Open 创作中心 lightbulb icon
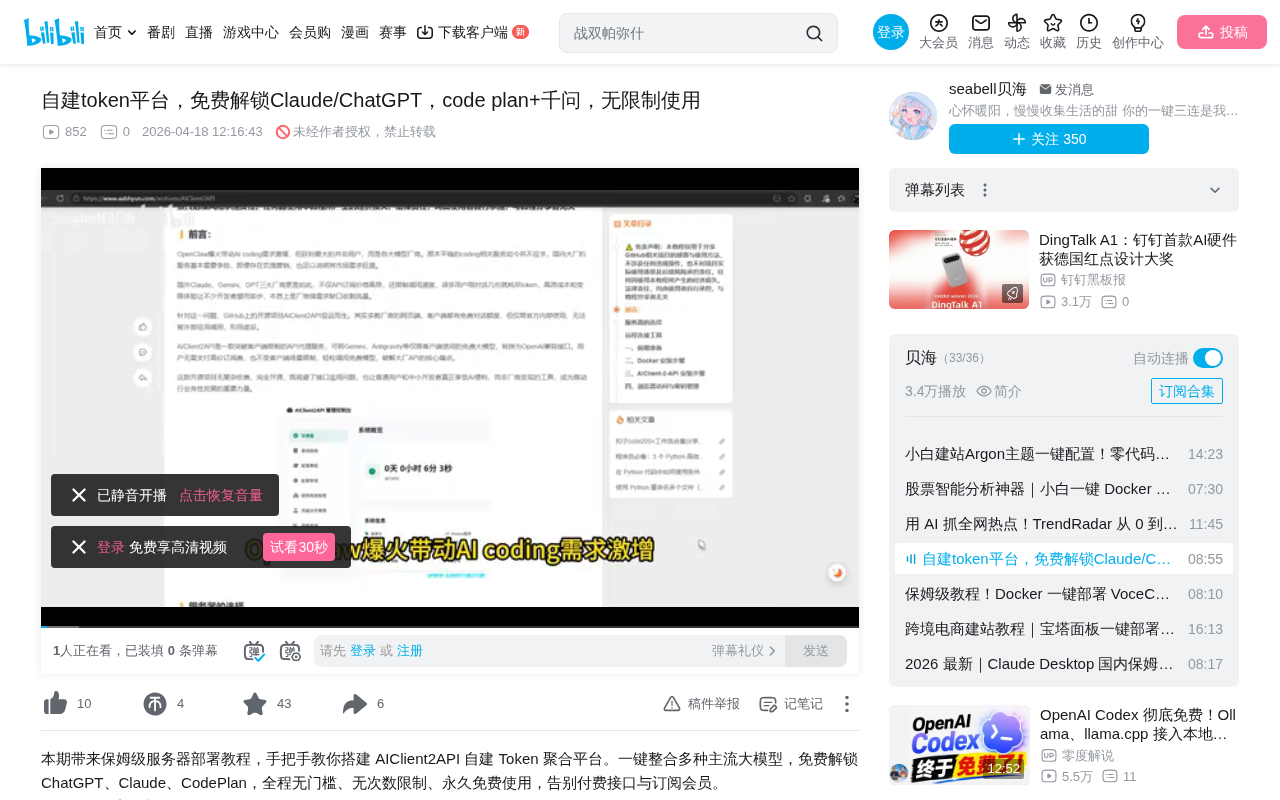 (x=1138, y=23)
